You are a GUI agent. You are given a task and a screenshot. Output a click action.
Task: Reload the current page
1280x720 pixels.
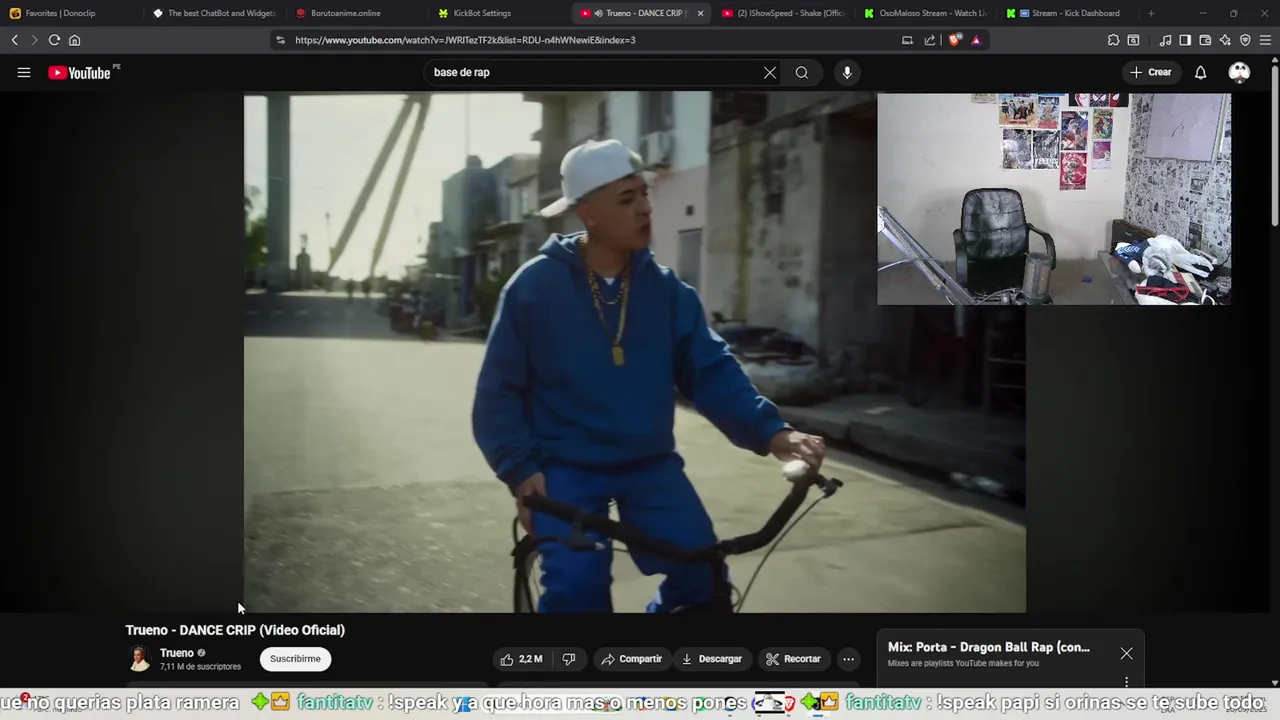pos(54,40)
